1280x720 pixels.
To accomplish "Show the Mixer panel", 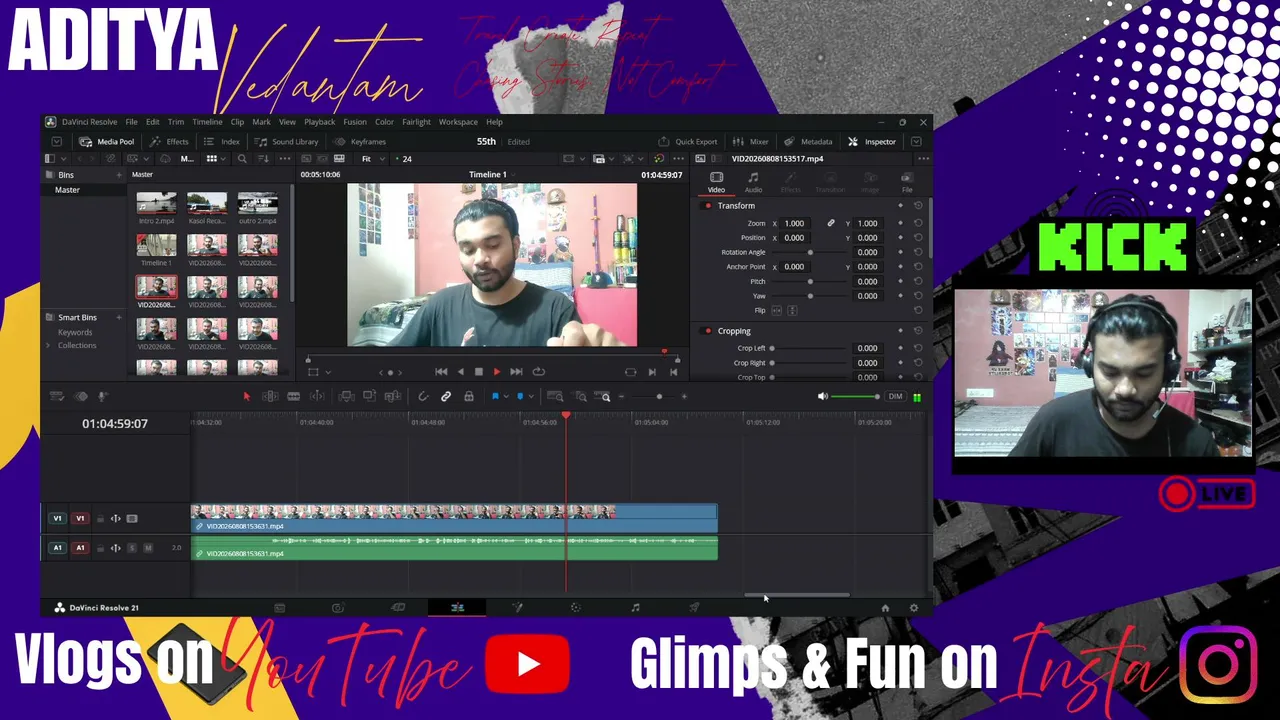I will 751,142.
